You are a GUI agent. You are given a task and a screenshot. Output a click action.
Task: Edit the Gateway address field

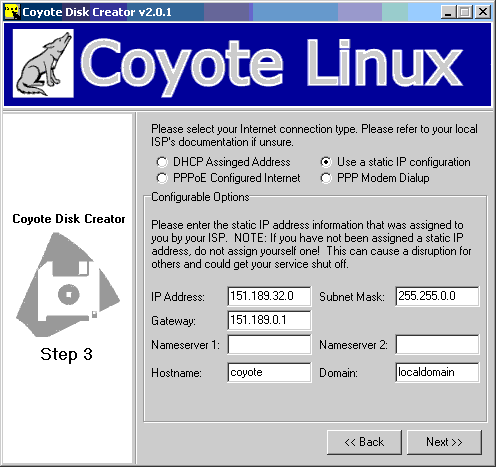click(269, 320)
